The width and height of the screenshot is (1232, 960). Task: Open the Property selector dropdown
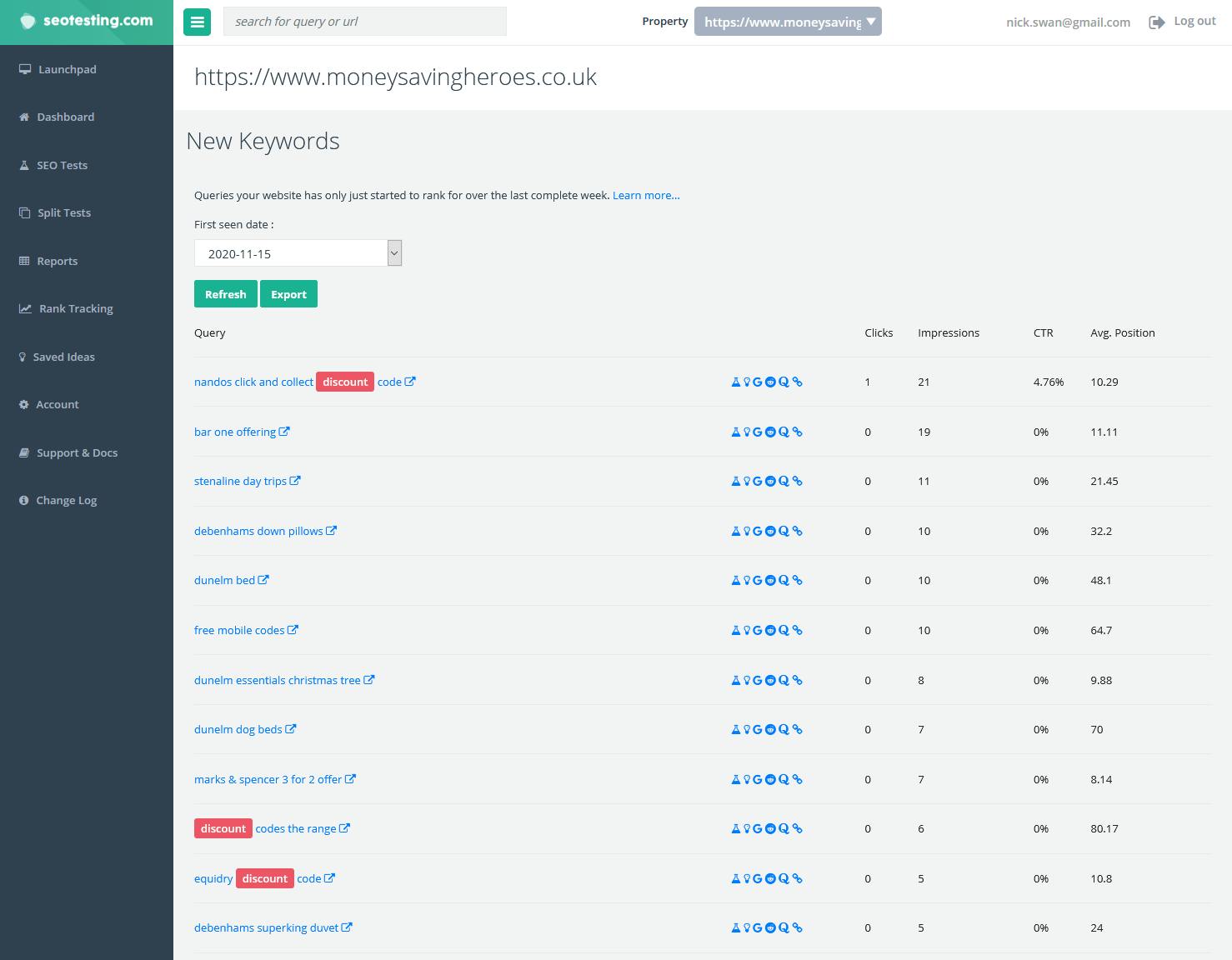click(788, 22)
